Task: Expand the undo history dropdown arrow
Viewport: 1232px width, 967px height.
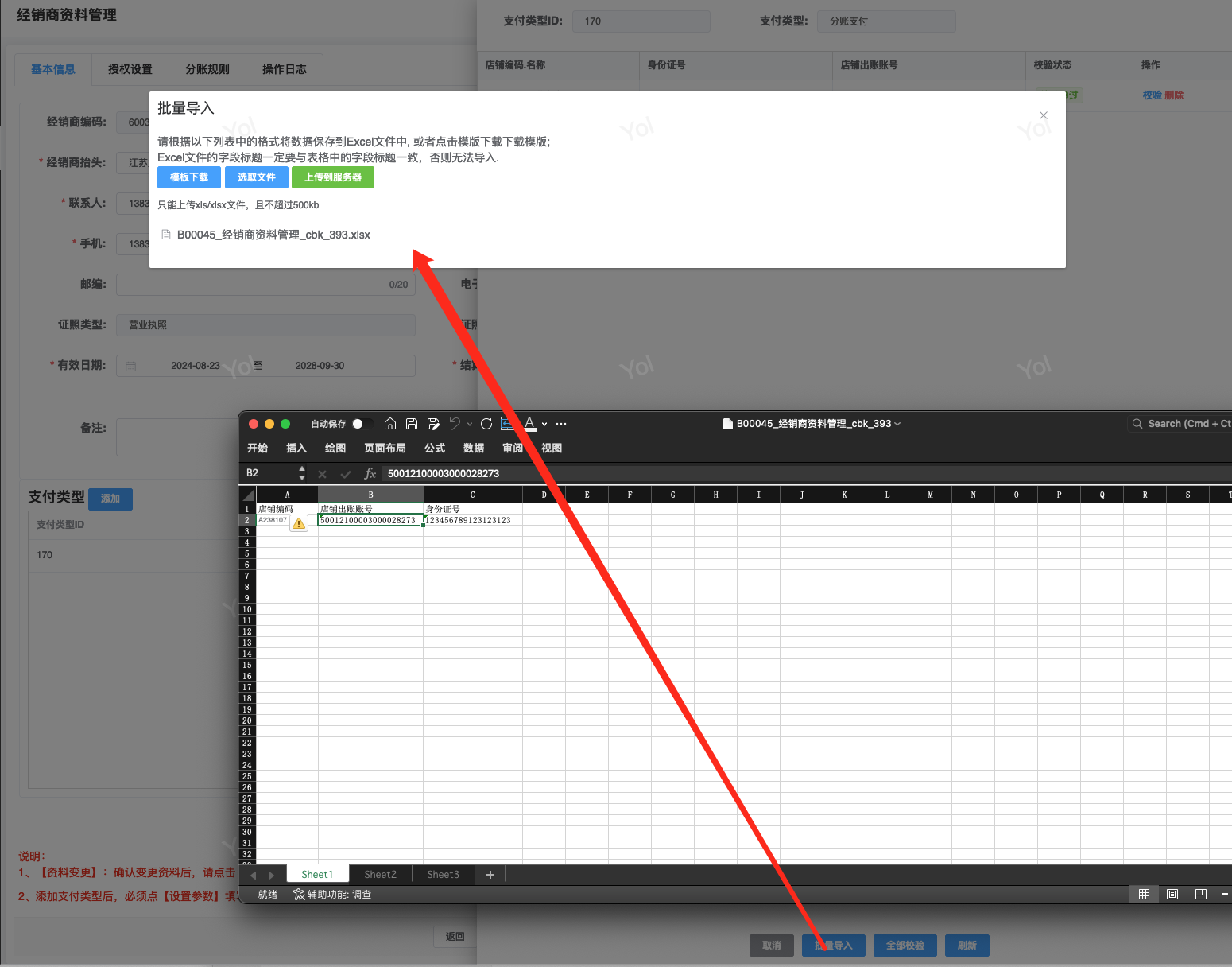Action: click(470, 424)
